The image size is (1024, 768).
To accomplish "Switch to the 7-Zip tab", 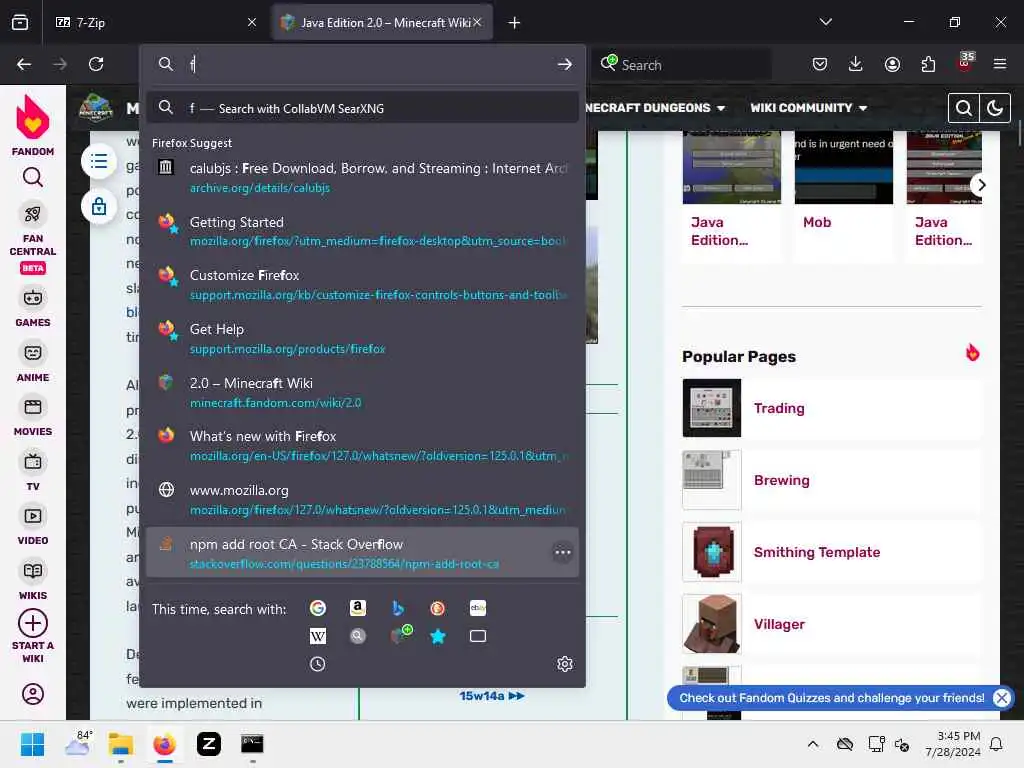I will 155,23.
